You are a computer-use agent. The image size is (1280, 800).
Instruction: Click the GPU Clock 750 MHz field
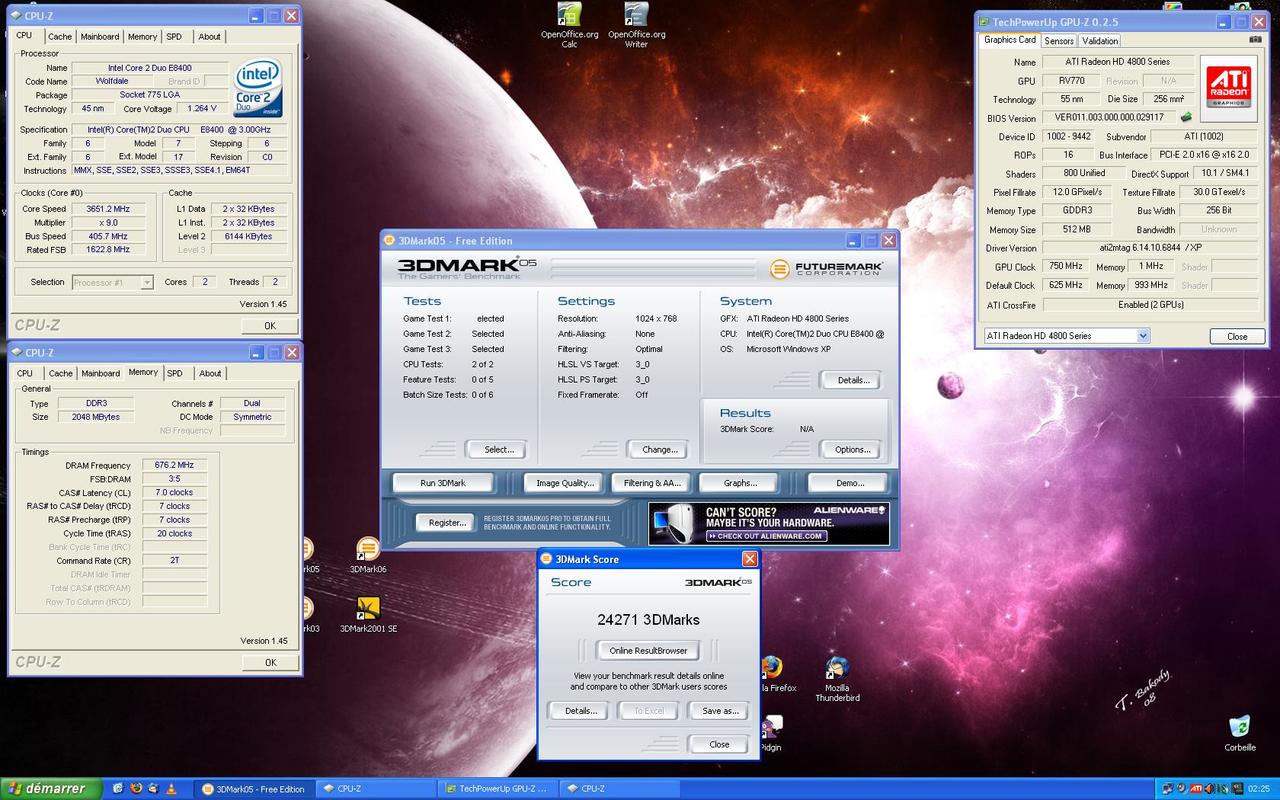pyautogui.click(x=1066, y=266)
